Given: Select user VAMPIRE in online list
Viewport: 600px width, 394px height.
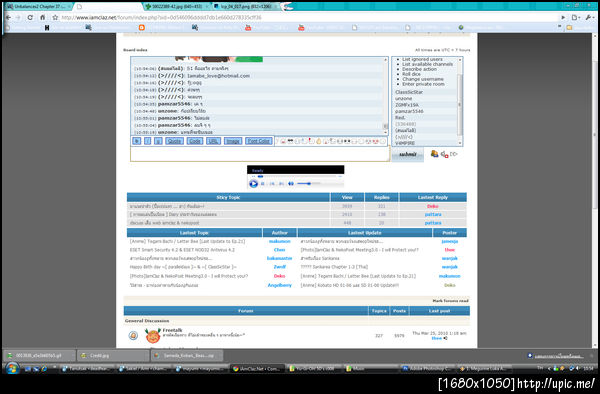Looking at the screenshot, I should 405,143.
